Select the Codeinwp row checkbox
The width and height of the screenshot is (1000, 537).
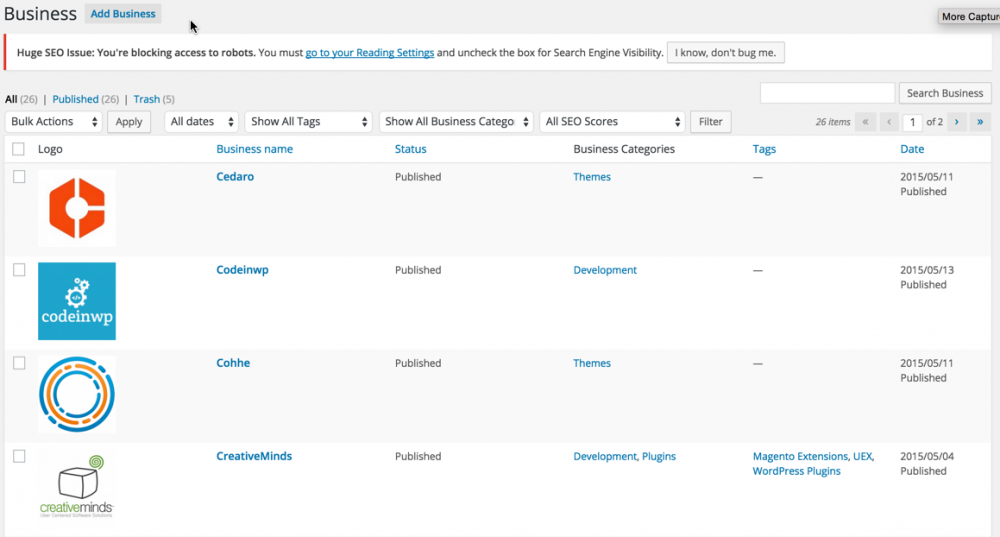coord(19,270)
